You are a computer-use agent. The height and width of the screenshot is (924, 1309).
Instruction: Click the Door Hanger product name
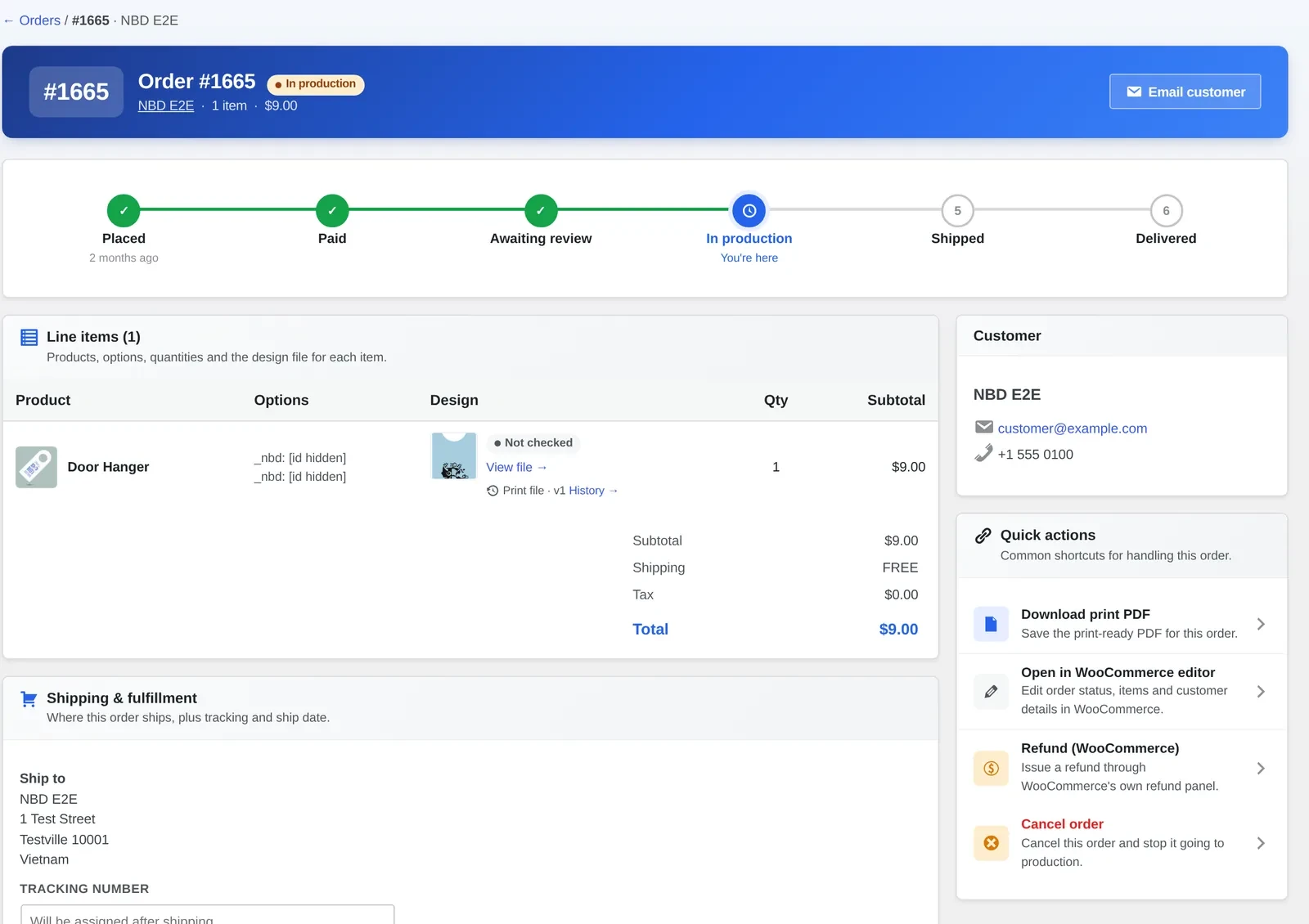coord(108,467)
